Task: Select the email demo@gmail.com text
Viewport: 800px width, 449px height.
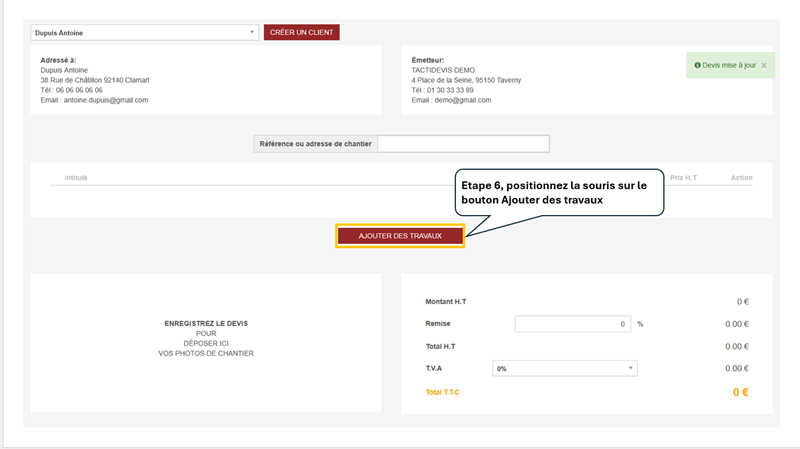Action: (x=463, y=100)
